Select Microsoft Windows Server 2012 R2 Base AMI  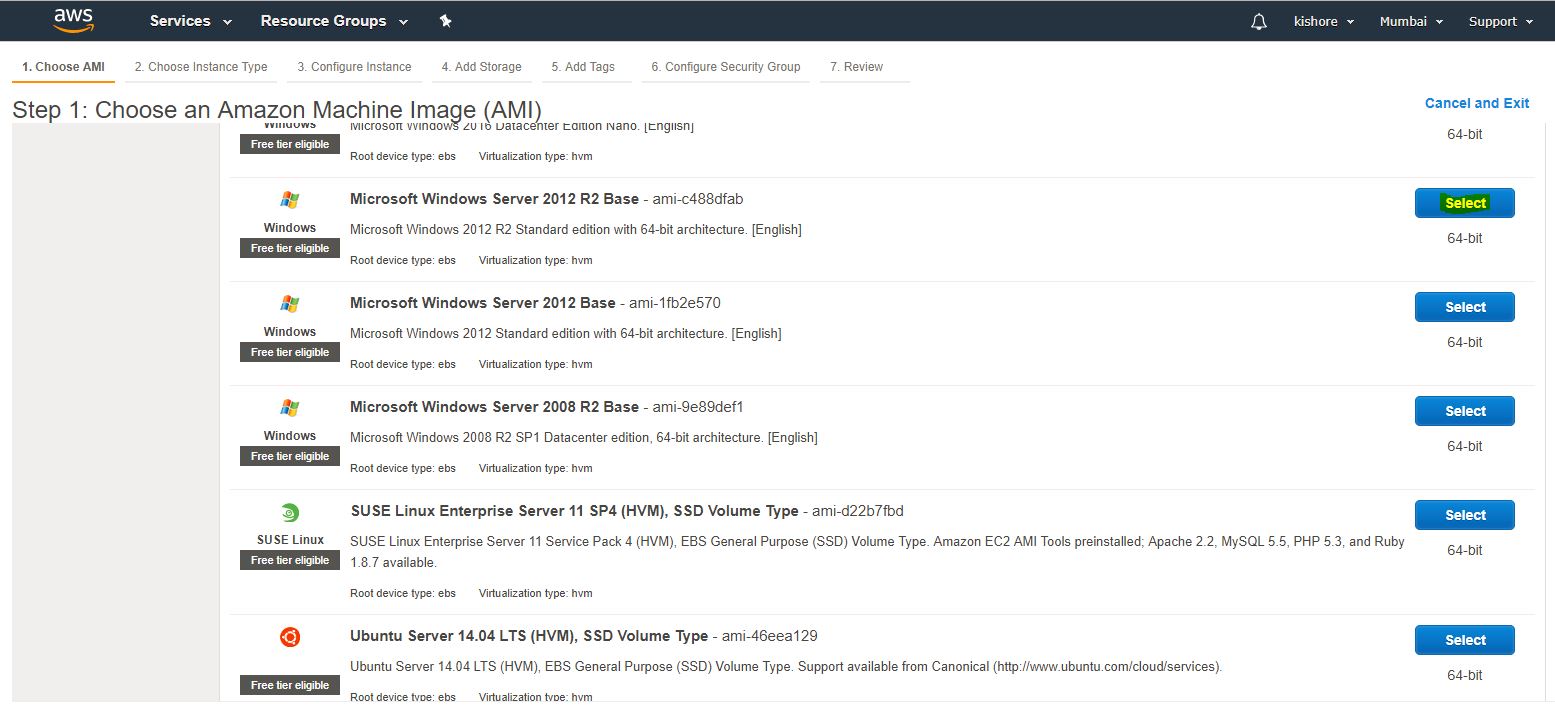1464,203
